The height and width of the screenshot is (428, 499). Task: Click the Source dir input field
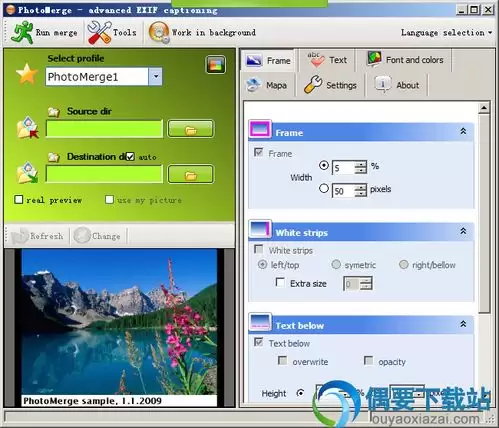click(x=104, y=129)
